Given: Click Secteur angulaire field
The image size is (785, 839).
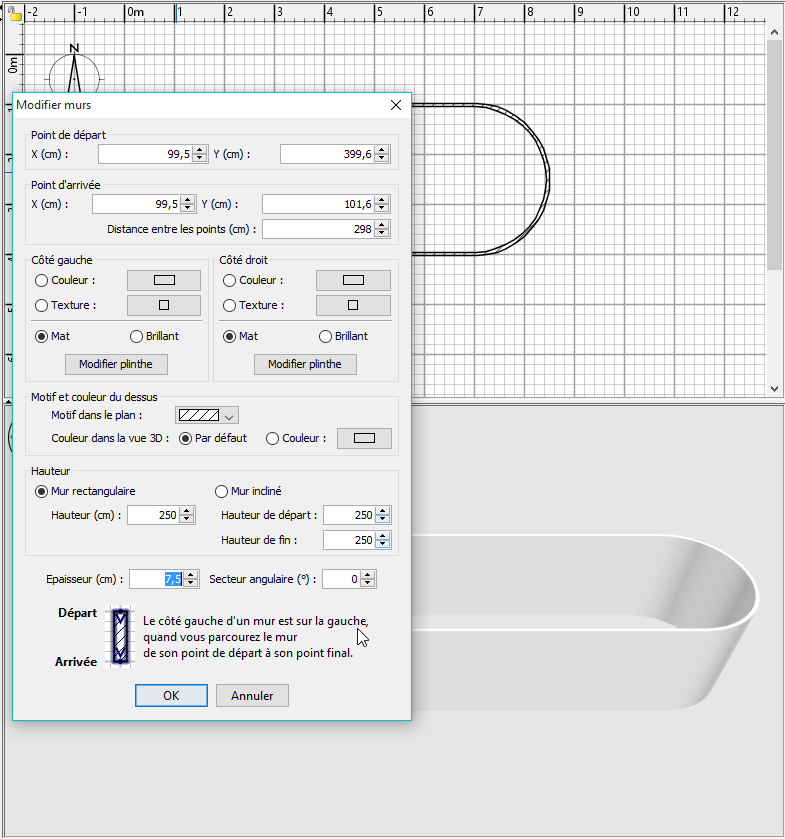Looking at the screenshot, I should [x=341, y=579].
